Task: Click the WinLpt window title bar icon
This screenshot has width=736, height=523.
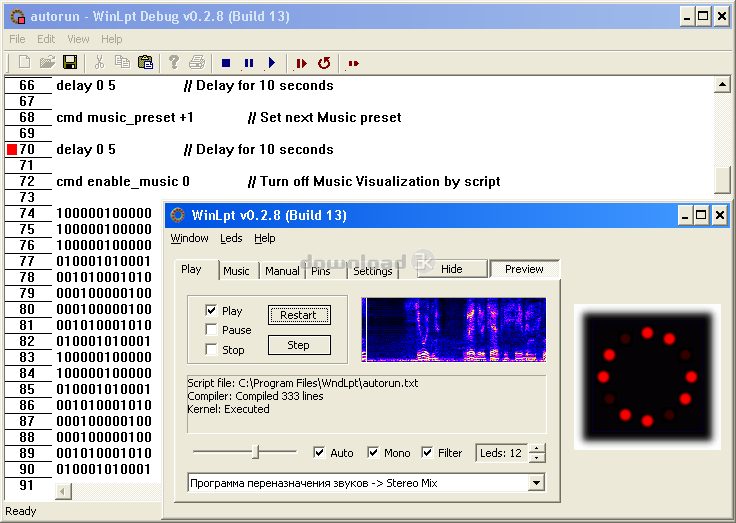Action: 177,215
